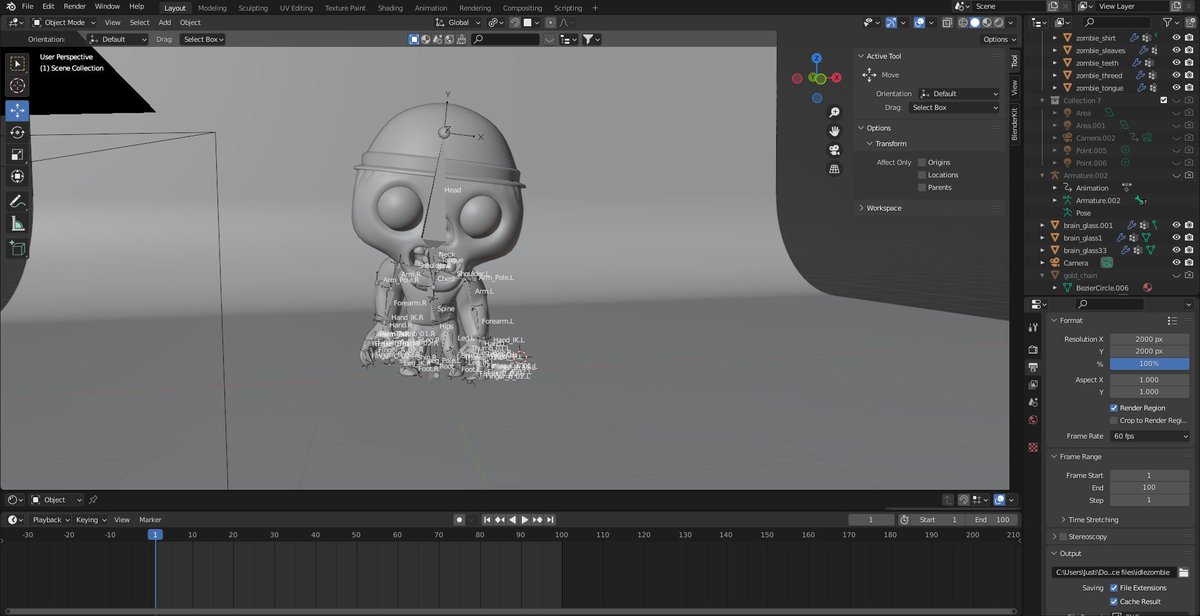Enable Affect Only Parents checkbox

[922, 187]
